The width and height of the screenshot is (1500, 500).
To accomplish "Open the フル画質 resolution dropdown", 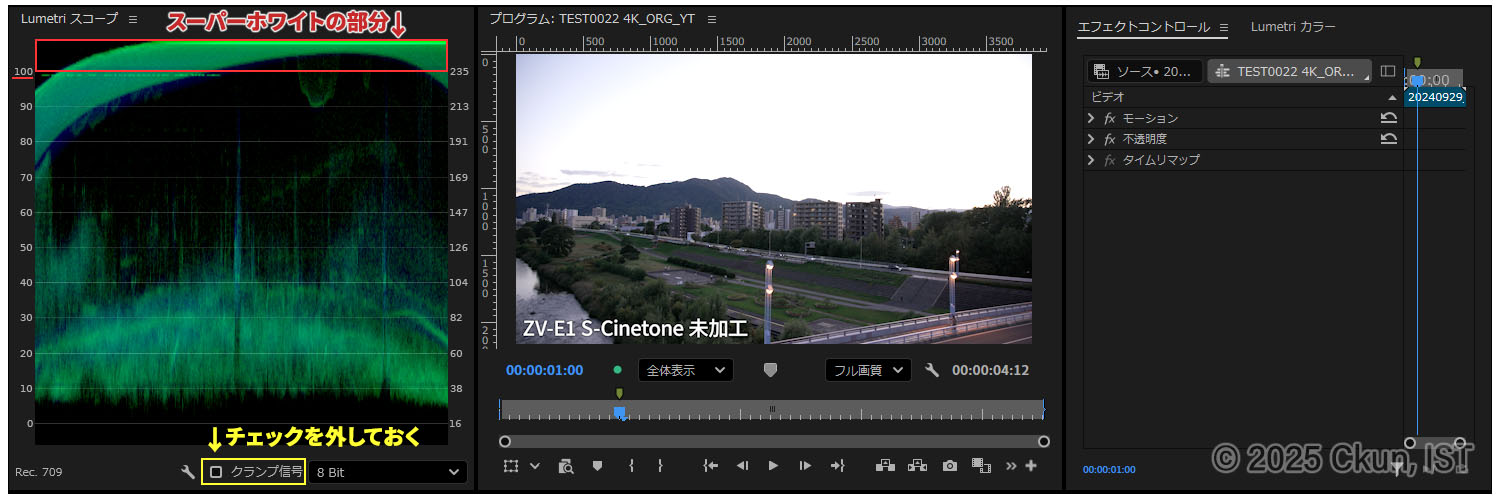I will (x=868, y=370).
